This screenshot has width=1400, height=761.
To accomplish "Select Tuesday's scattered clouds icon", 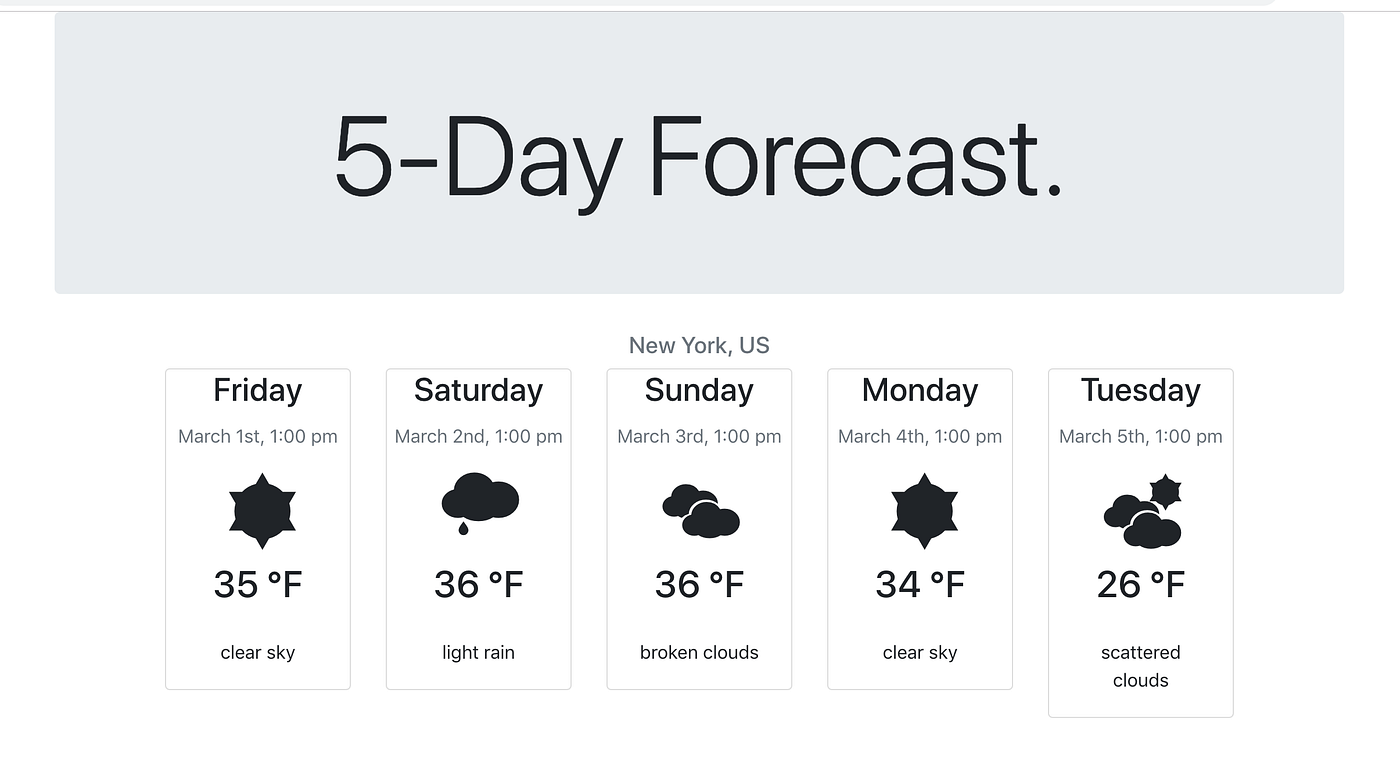I will (1141, 515).
